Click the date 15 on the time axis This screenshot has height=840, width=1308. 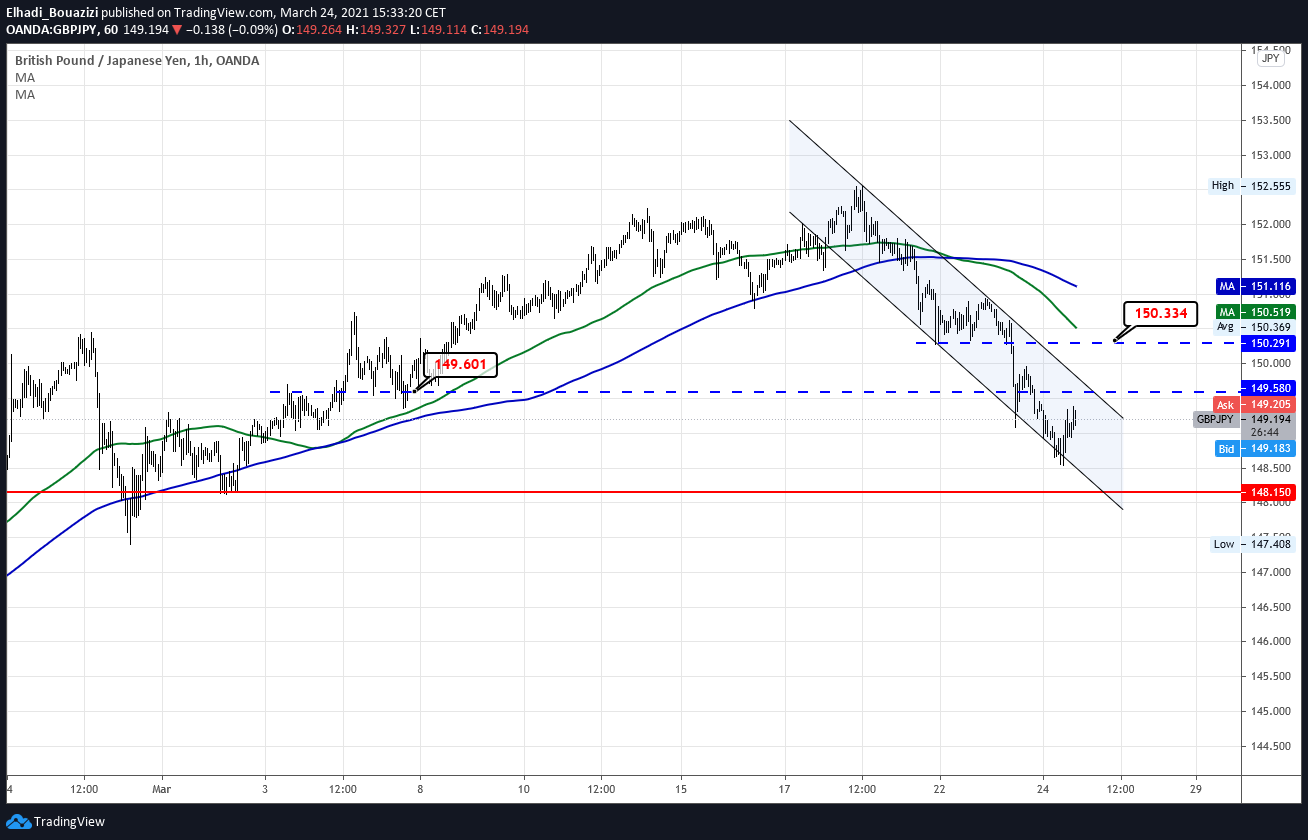(x=680, y=789)
